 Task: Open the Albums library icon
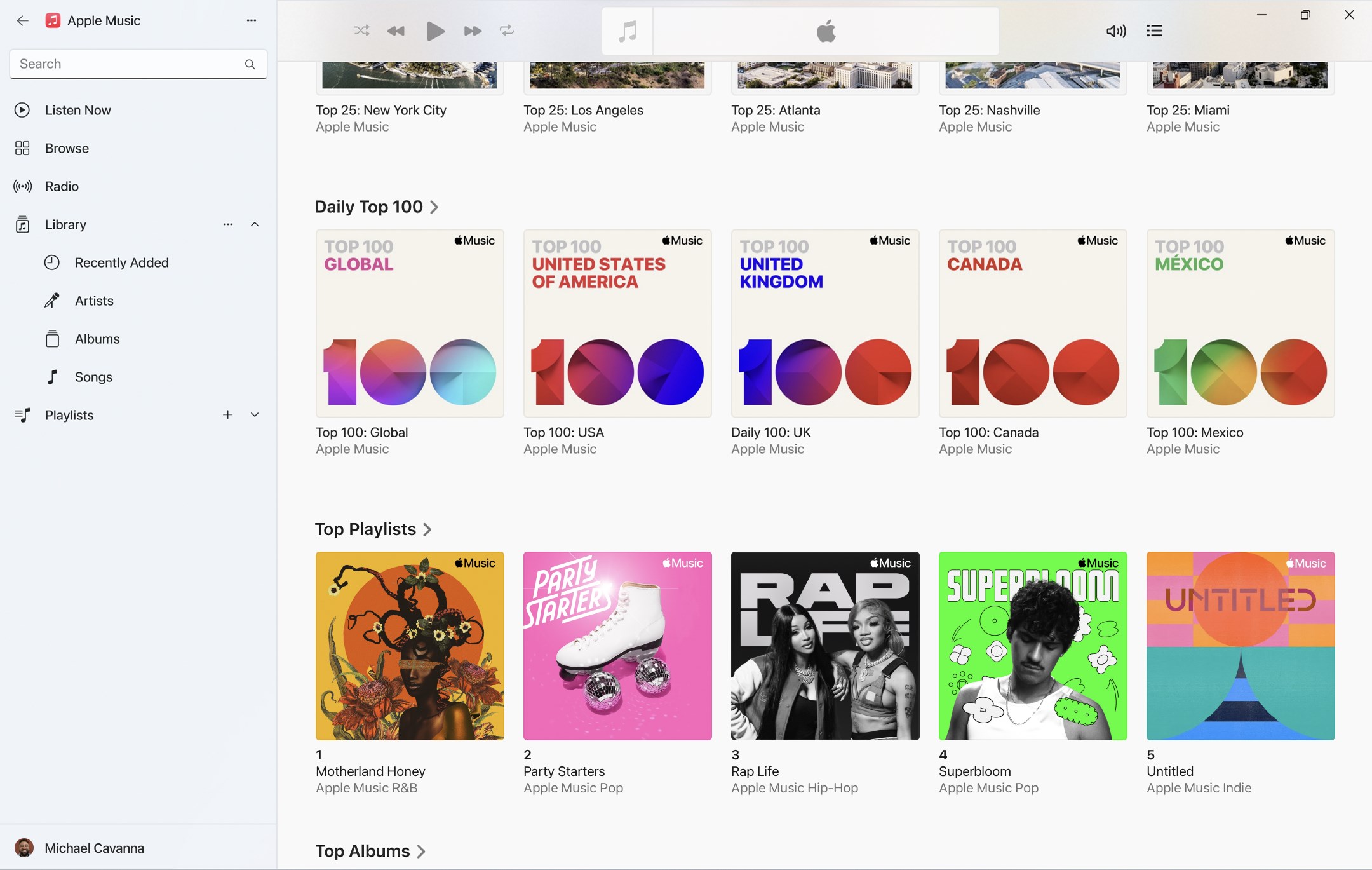[51, 339]
